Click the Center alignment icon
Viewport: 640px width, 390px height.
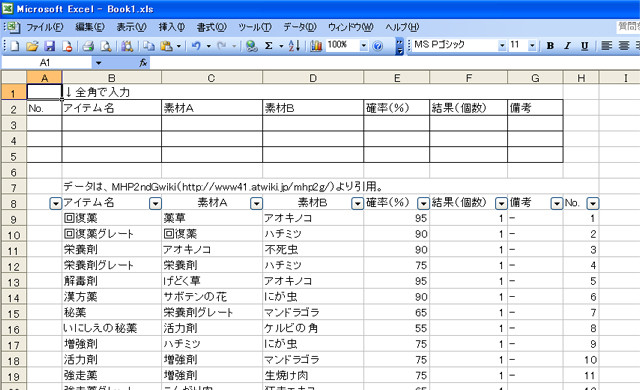(x=624, y=46)
